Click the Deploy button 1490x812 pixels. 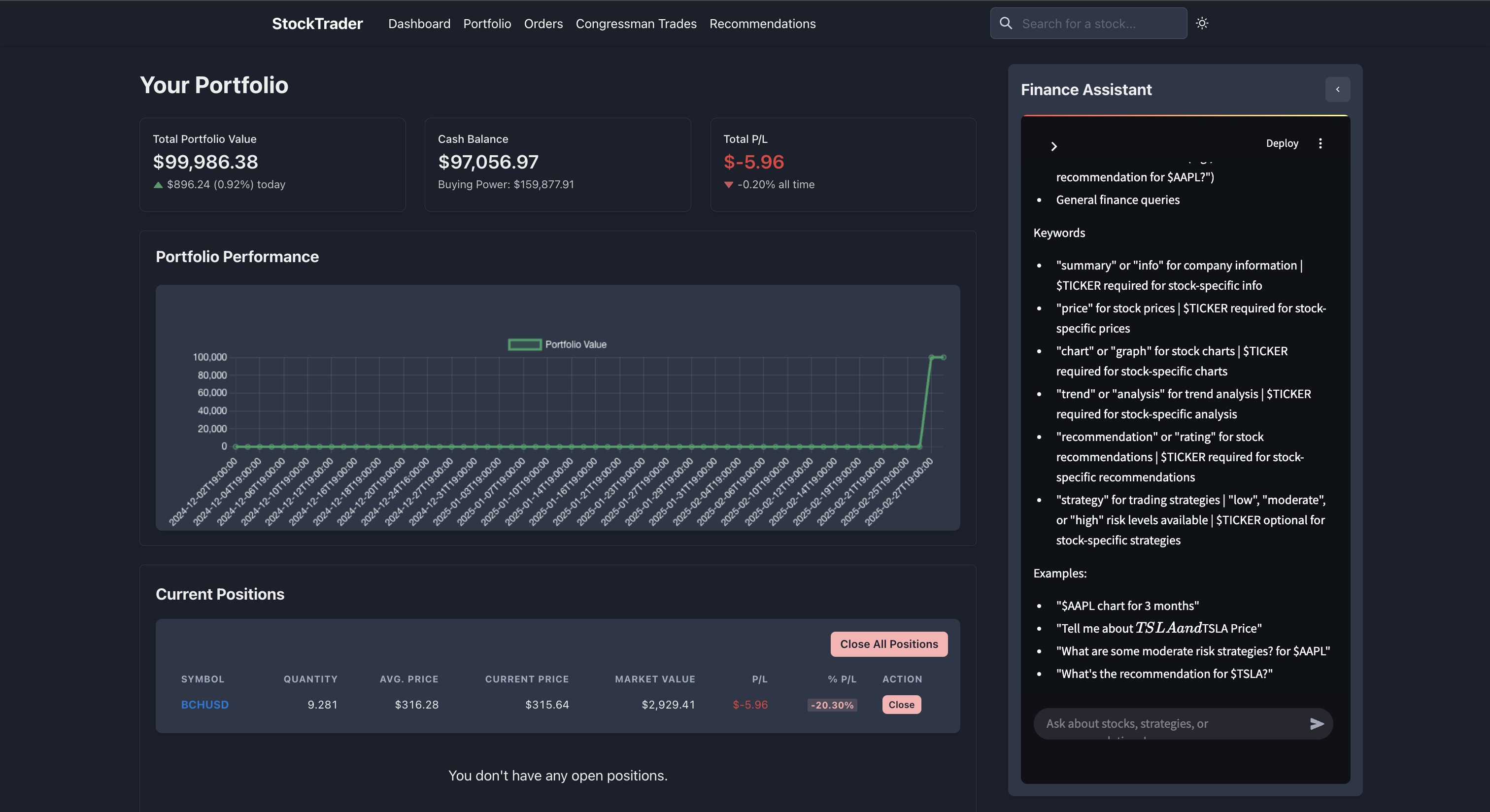[1282, 143]
